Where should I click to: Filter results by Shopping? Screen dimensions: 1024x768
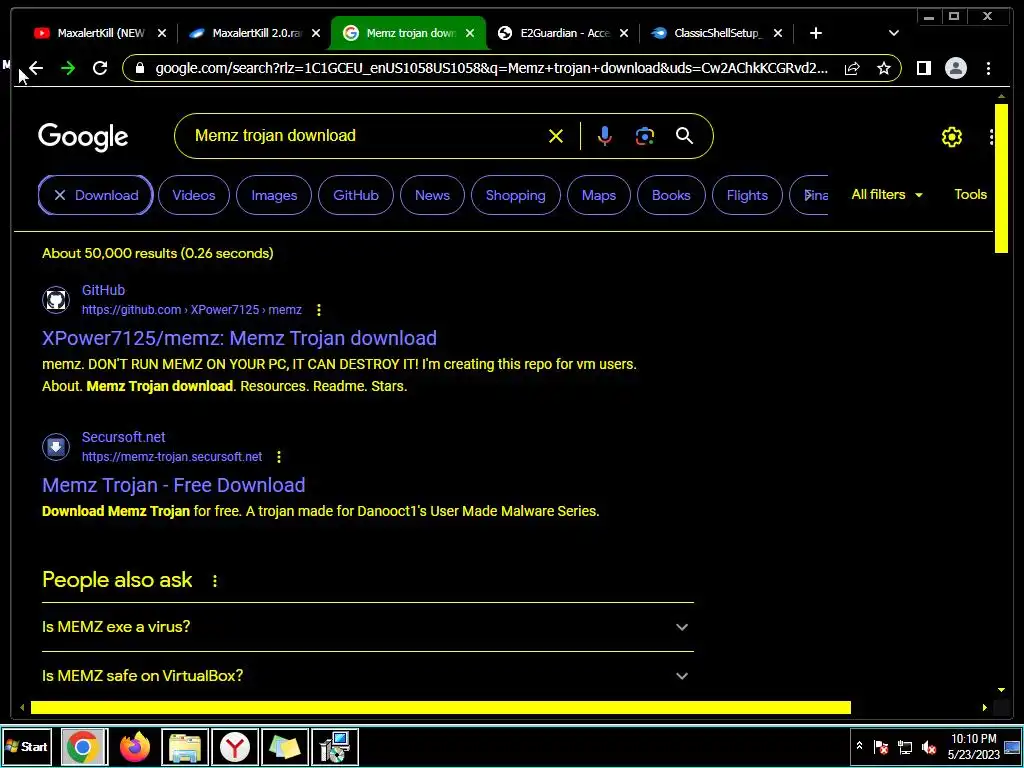pyautogui.click(x=515, y=195)
